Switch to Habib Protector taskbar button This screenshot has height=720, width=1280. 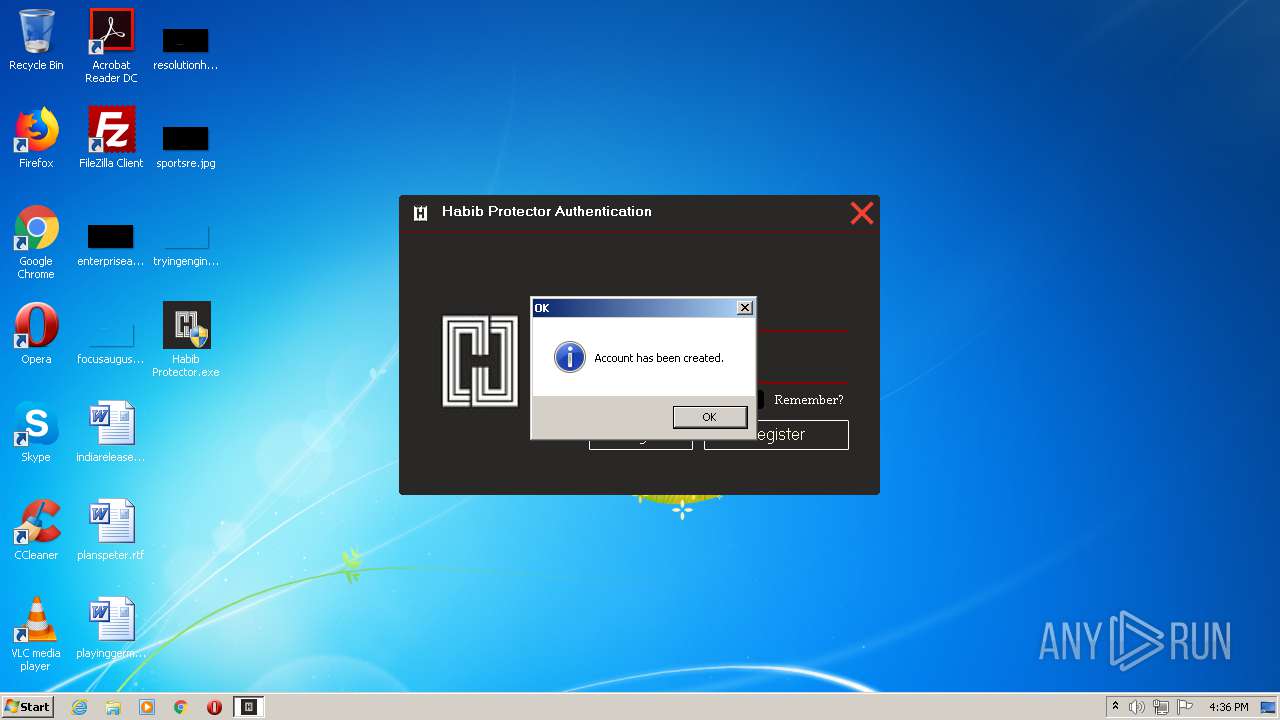point(249,707)
